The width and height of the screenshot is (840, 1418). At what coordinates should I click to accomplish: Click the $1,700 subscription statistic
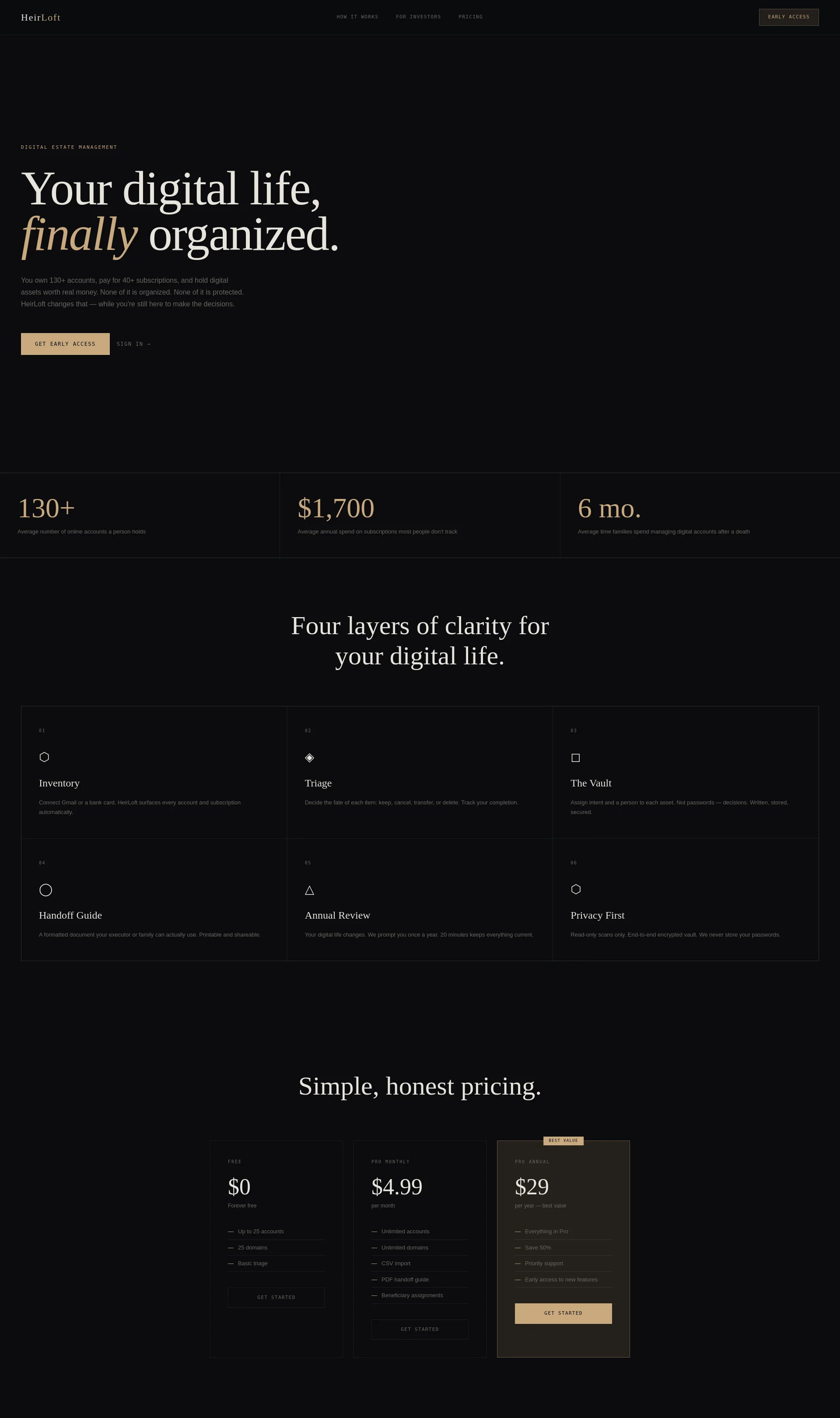335,508
